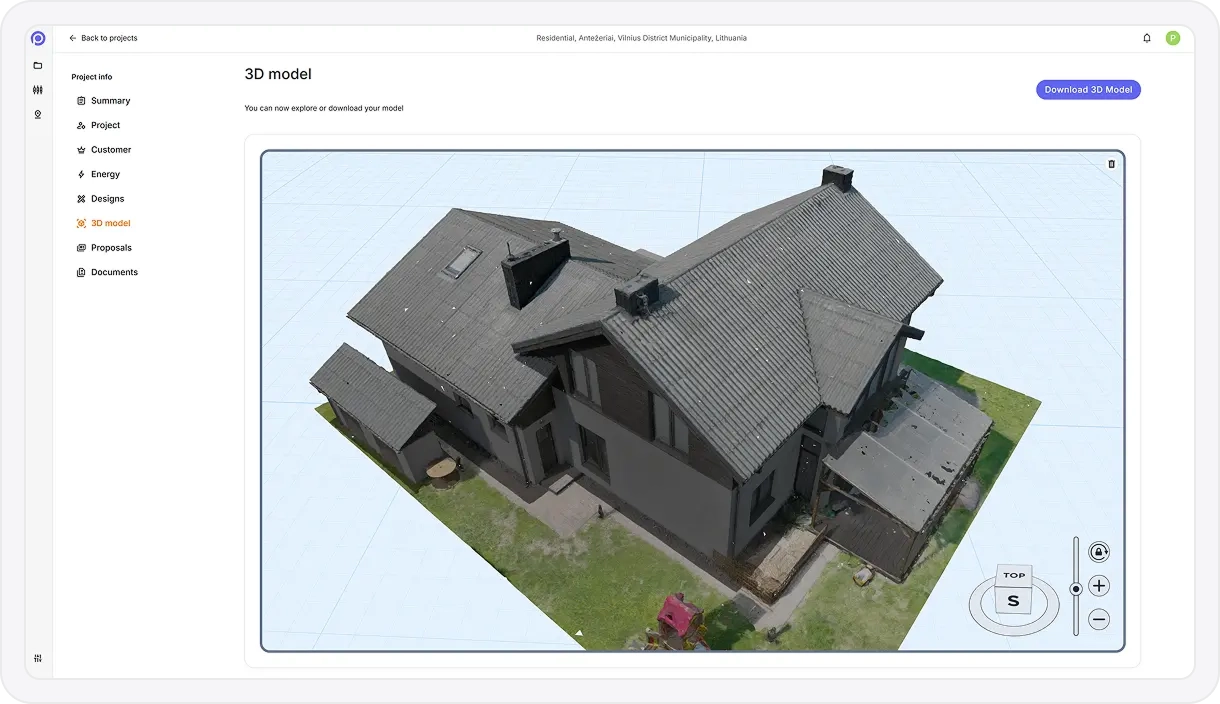Click the Project menu icon
The width and height of the screenshot is (1220, 704).
pyautogui.click(x=81, y=125)
